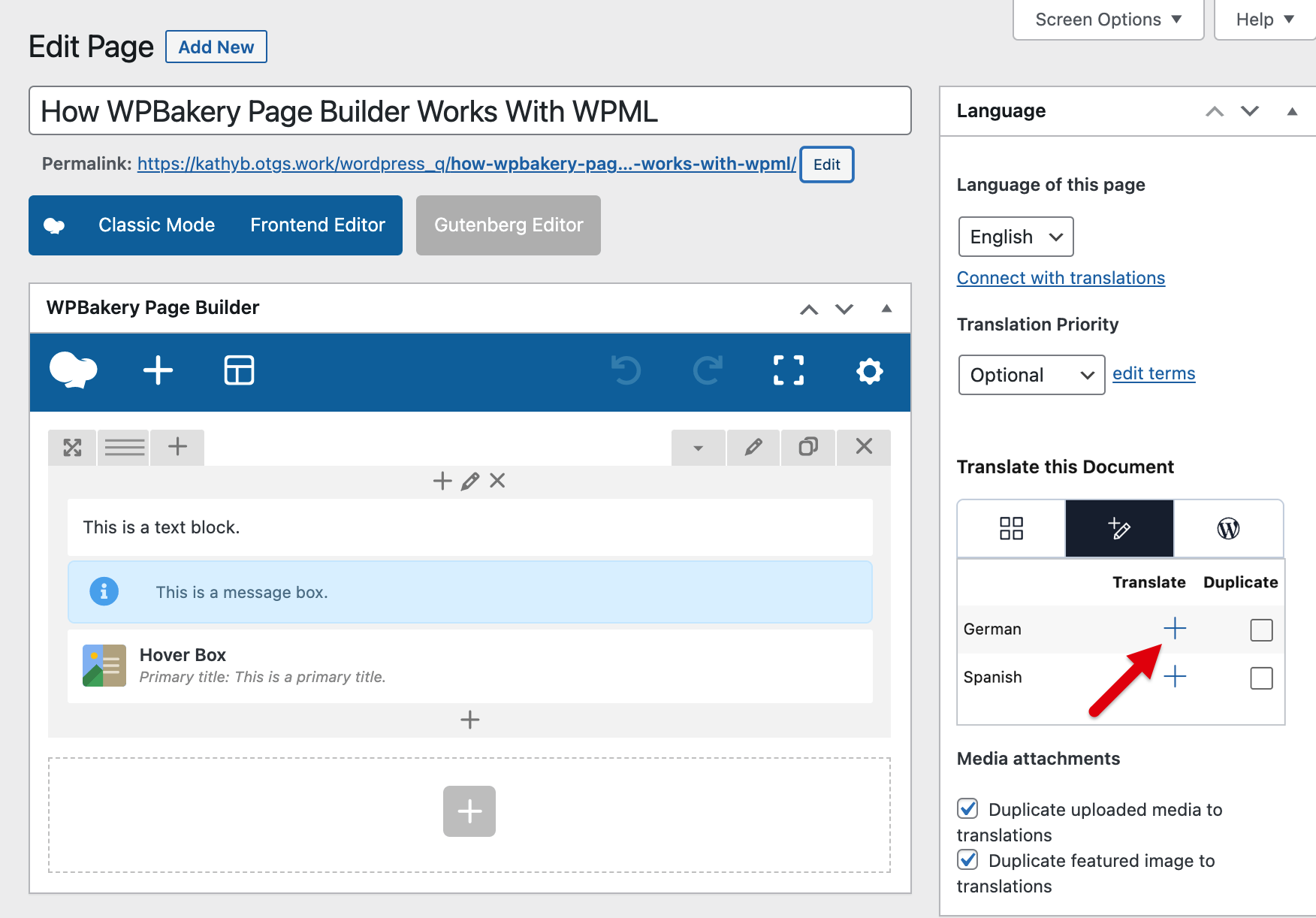Check the German Duplicate checkbox
Image resolution: width=1316 pixels, height=918 pixels.
[1262, 630]
